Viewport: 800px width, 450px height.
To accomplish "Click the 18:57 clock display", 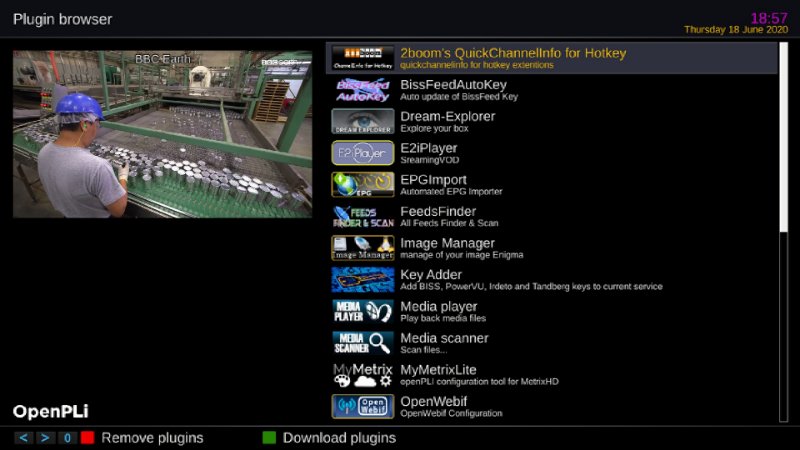I will click(x=769, y=18).
